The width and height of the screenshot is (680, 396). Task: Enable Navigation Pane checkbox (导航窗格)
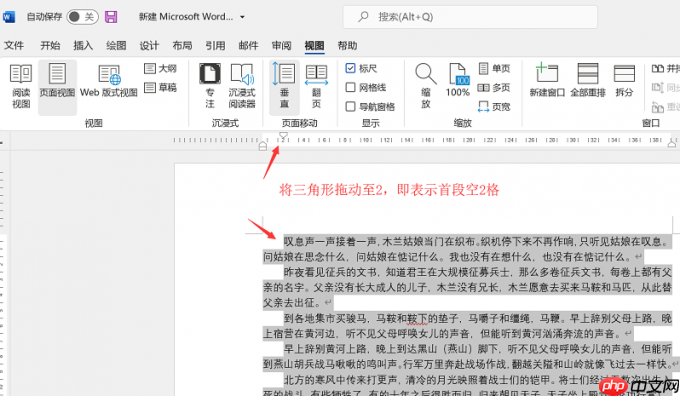[x=350, y=106]
